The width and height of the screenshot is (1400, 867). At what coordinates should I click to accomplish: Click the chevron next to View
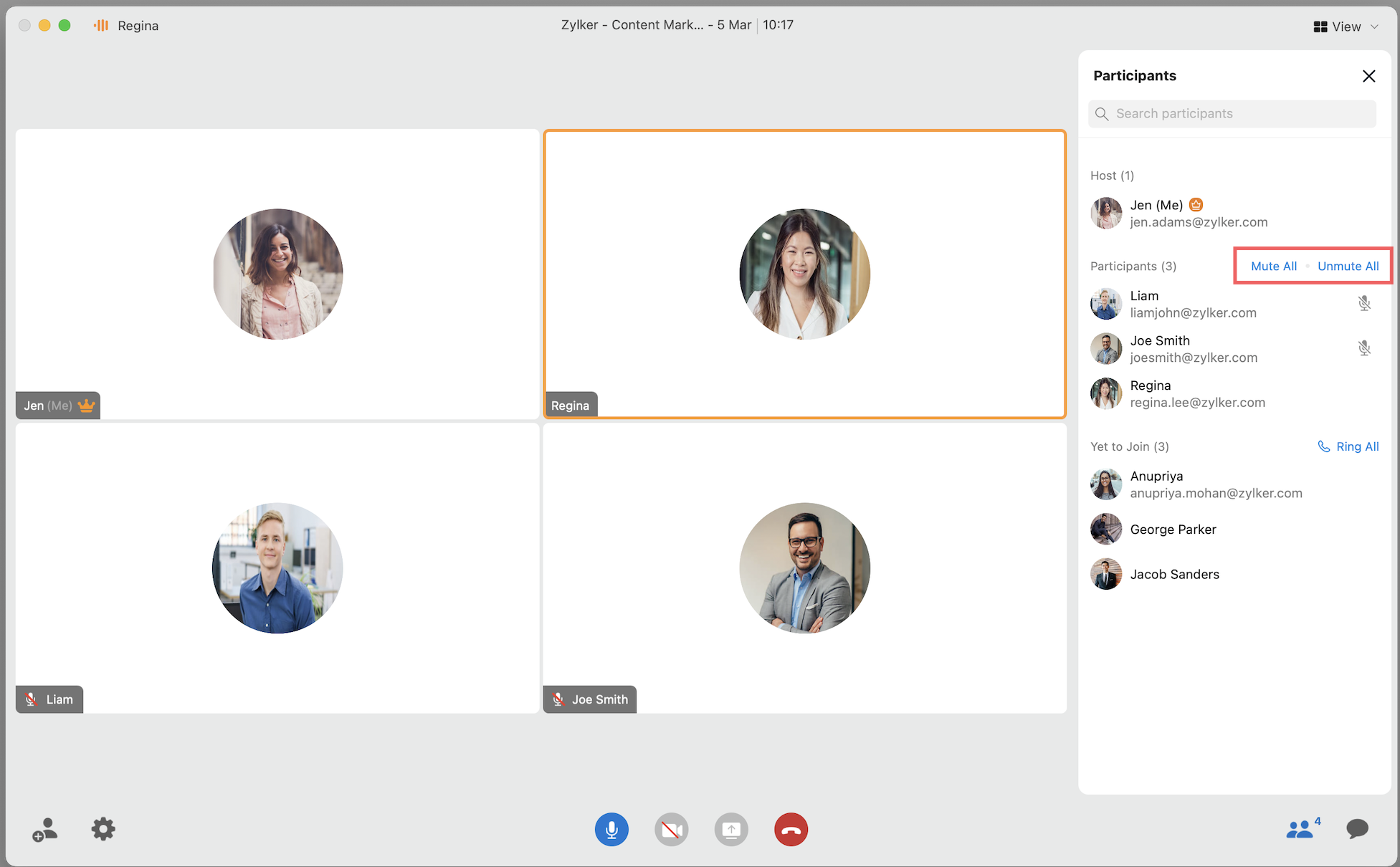[x=1374, y=27]
